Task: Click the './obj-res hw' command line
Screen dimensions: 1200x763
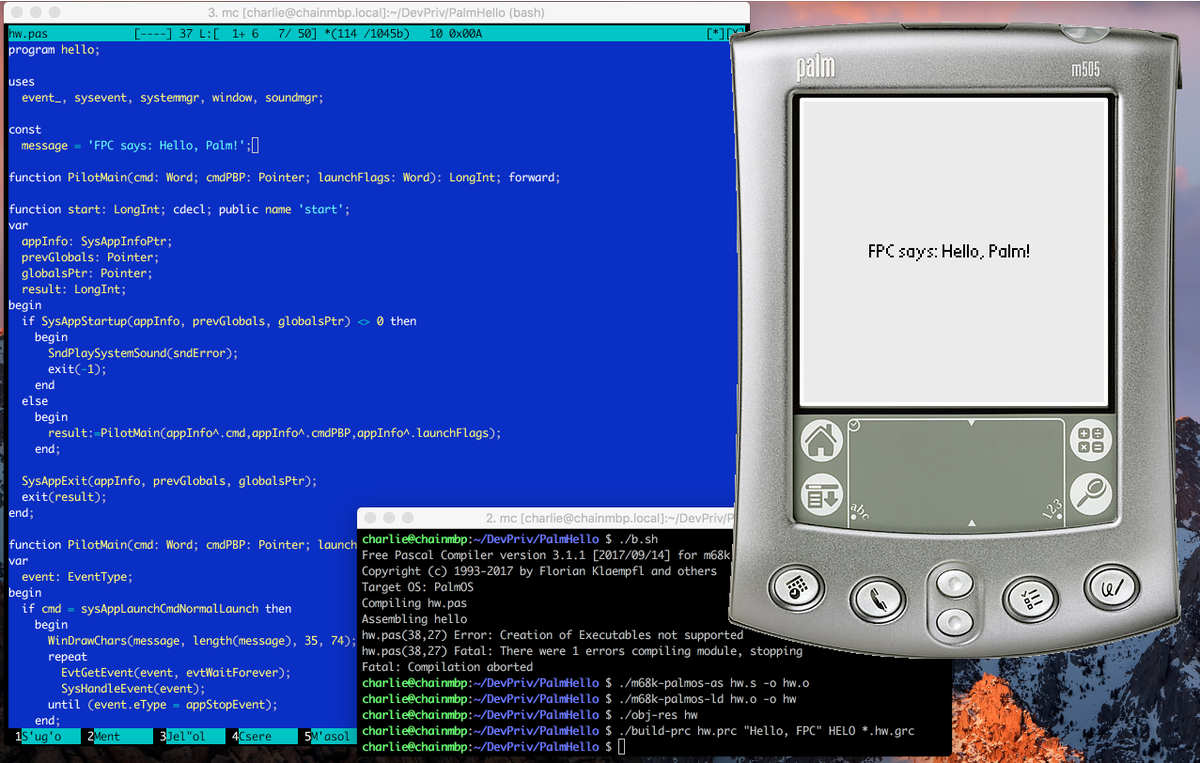Action: tap(659, 716)
